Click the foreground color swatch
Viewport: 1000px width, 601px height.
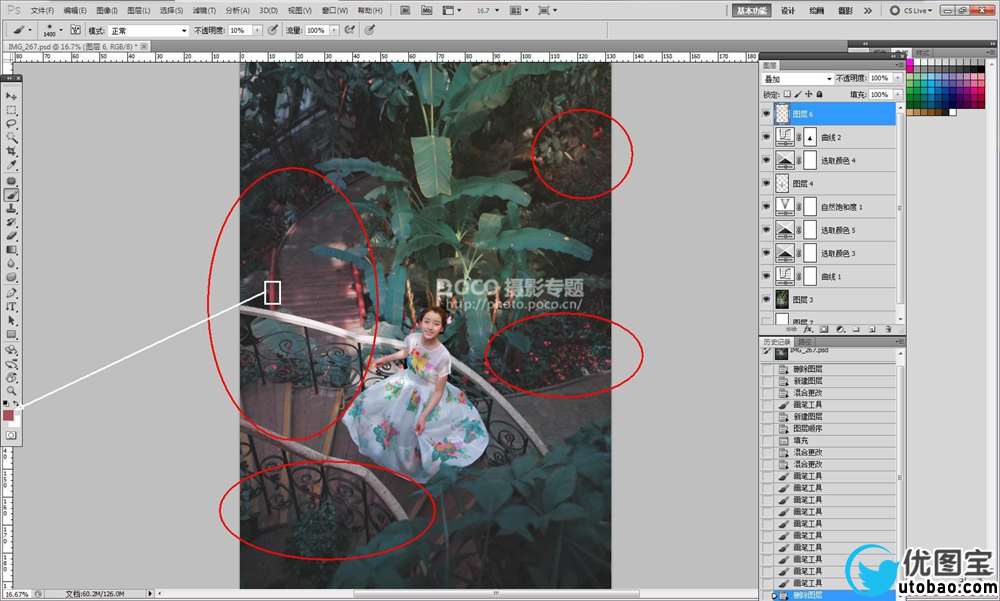[8, 415]
